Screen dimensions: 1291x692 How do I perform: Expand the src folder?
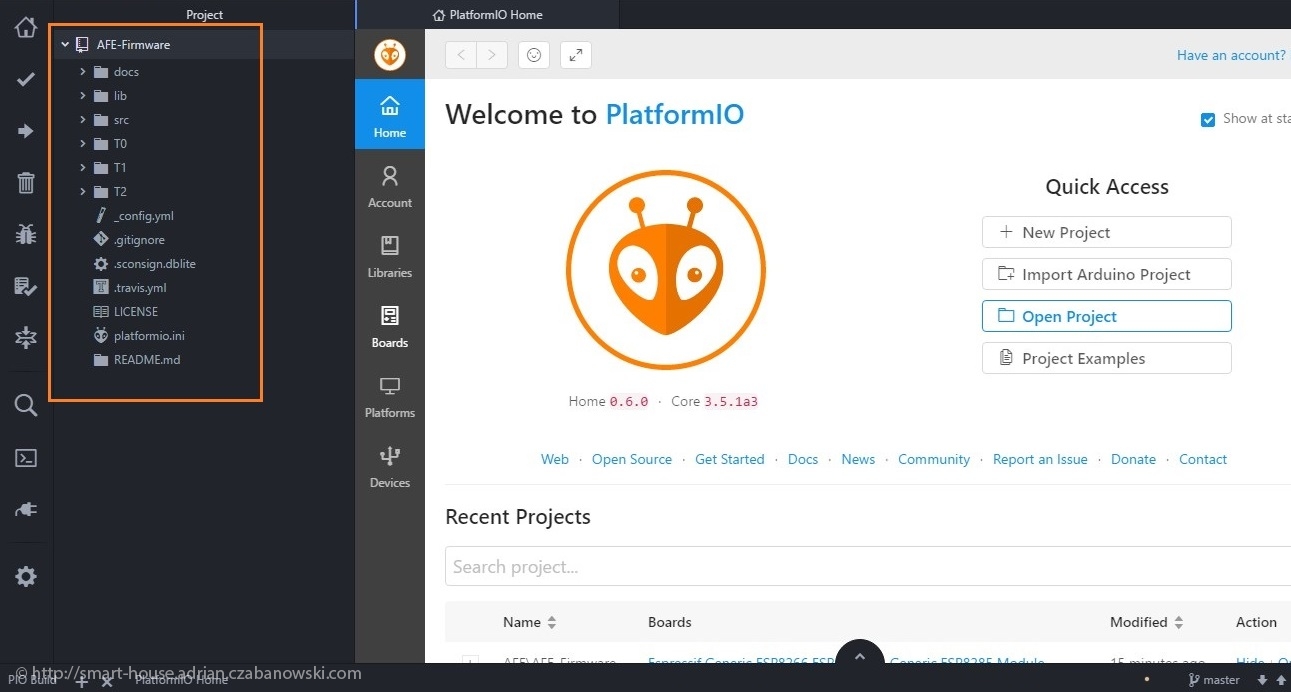[x=83, y=120]
